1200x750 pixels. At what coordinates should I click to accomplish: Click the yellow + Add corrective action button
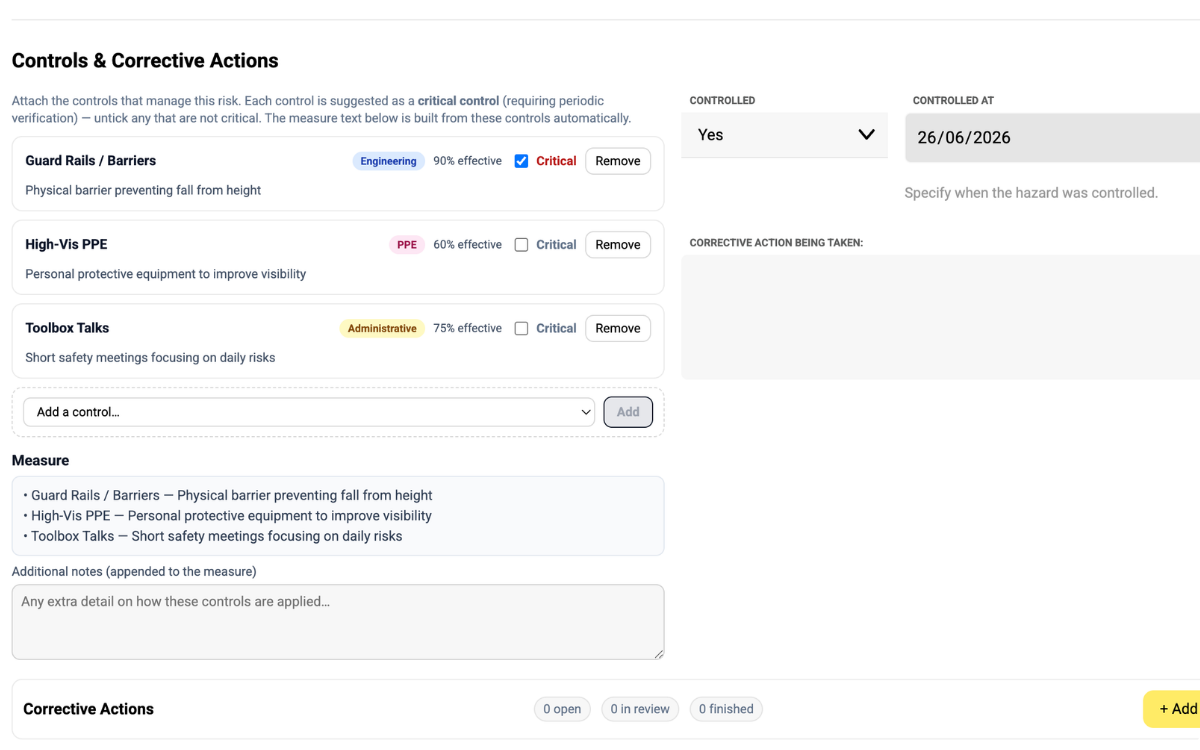[x=1172, y=709]
